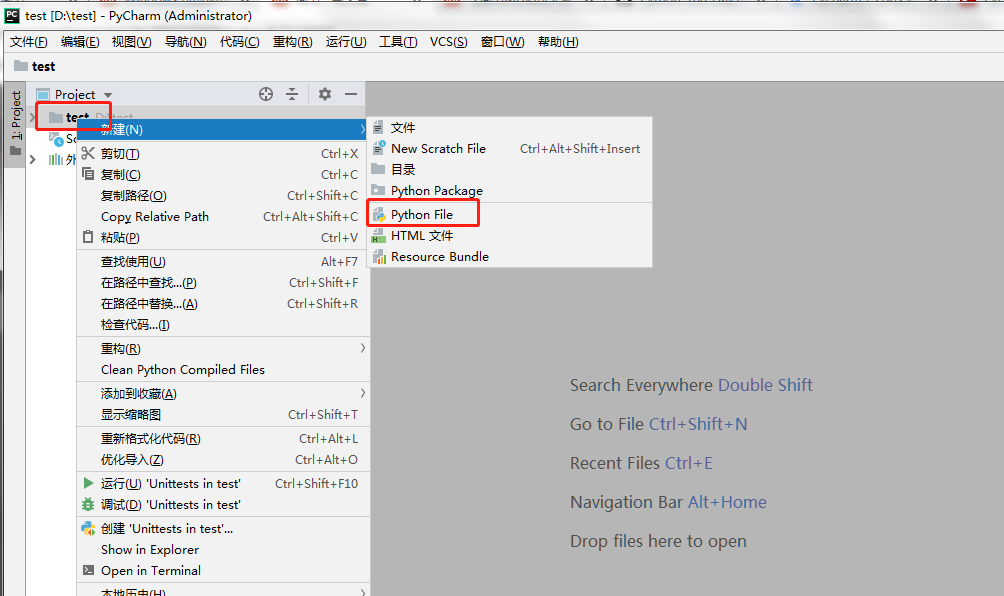Click the scissors icon beside 剪切
Screen dimensions: 1004x596
88,153
